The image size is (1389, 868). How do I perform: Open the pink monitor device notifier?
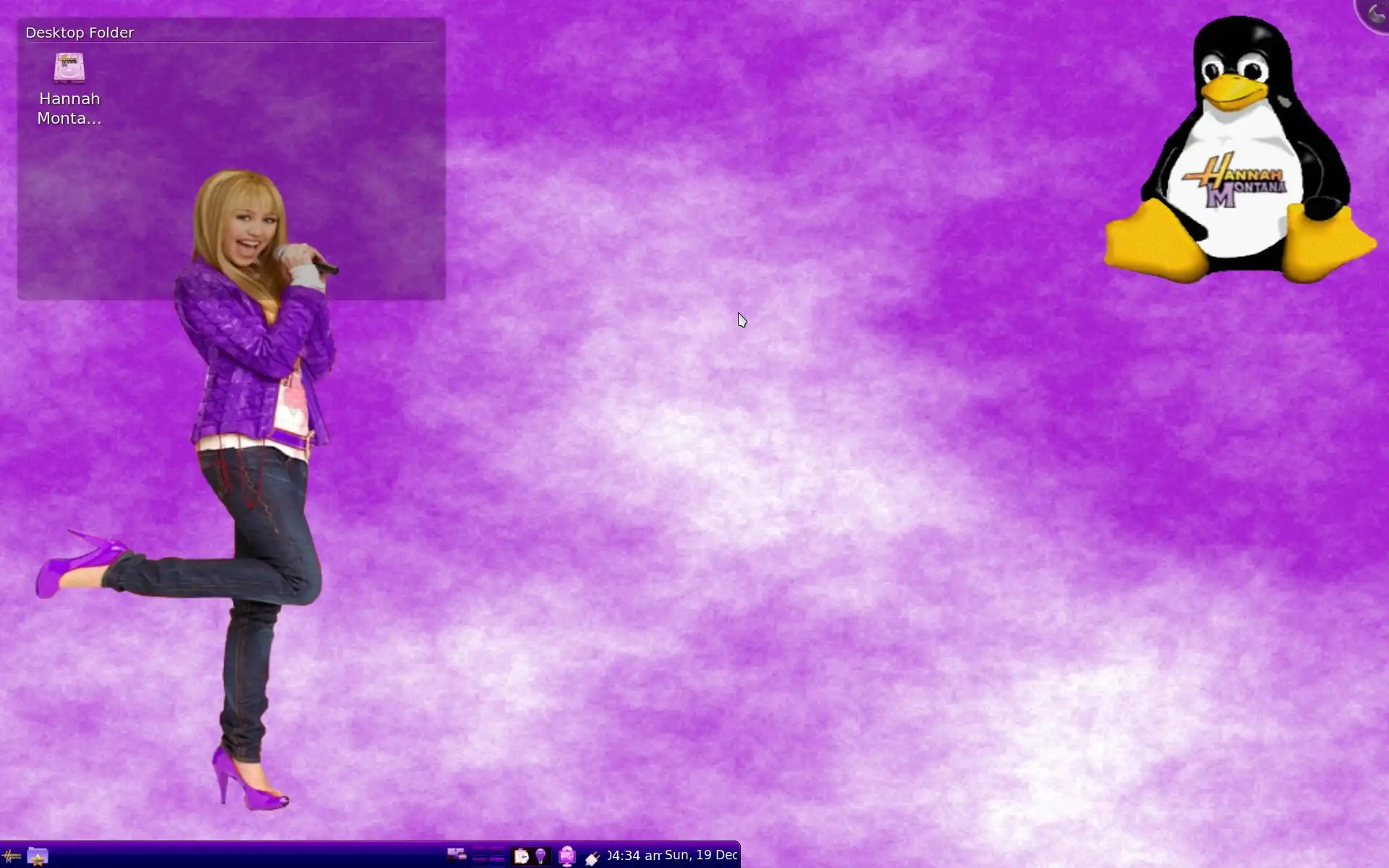pyautogui.click(x=567, y=856)
